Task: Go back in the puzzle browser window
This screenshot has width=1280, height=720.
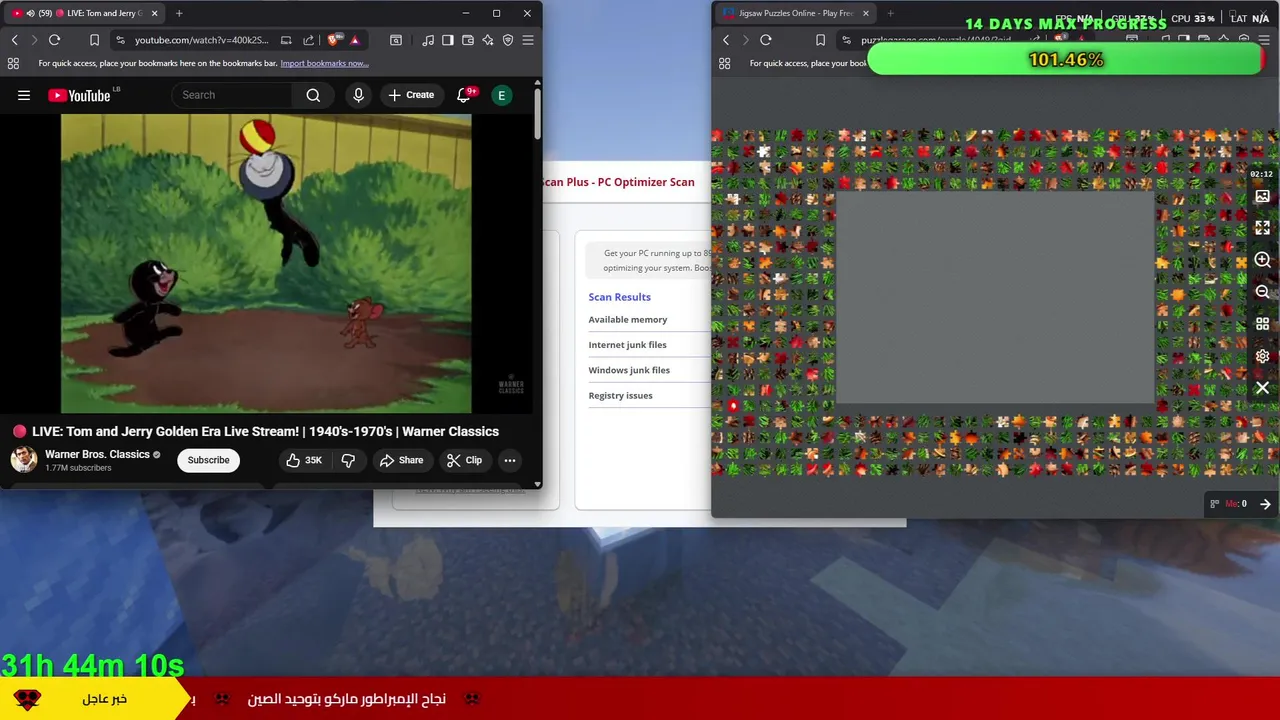Action: click(x=726, y=40)
